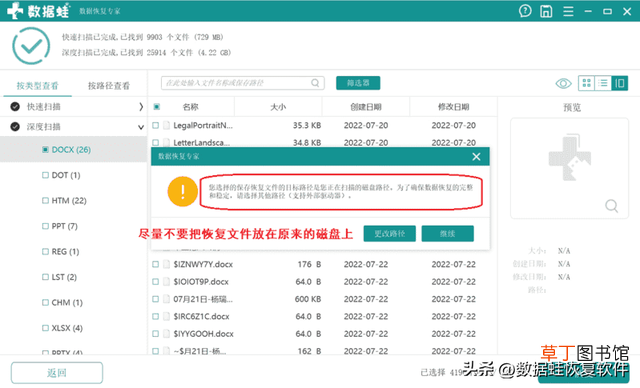The height and width of the screenshot is (388, 640).
Task: Switch to thumbnail grid view
Action: point(587,83)
